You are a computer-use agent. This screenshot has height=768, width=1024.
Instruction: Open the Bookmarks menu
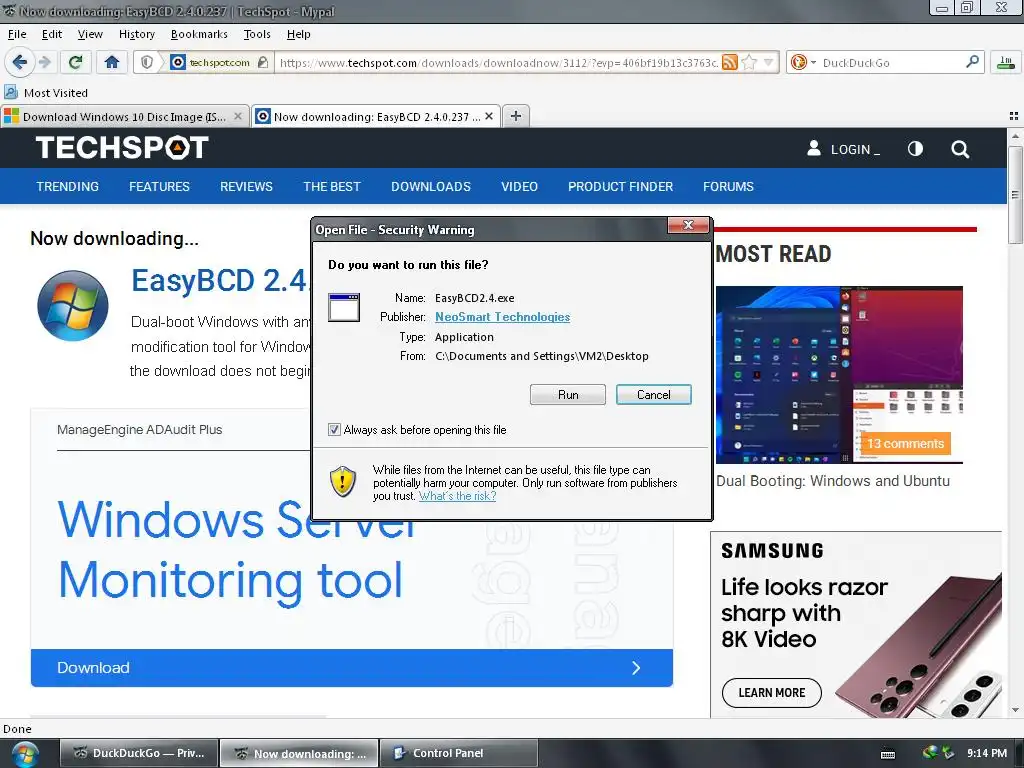coord(199,34)
